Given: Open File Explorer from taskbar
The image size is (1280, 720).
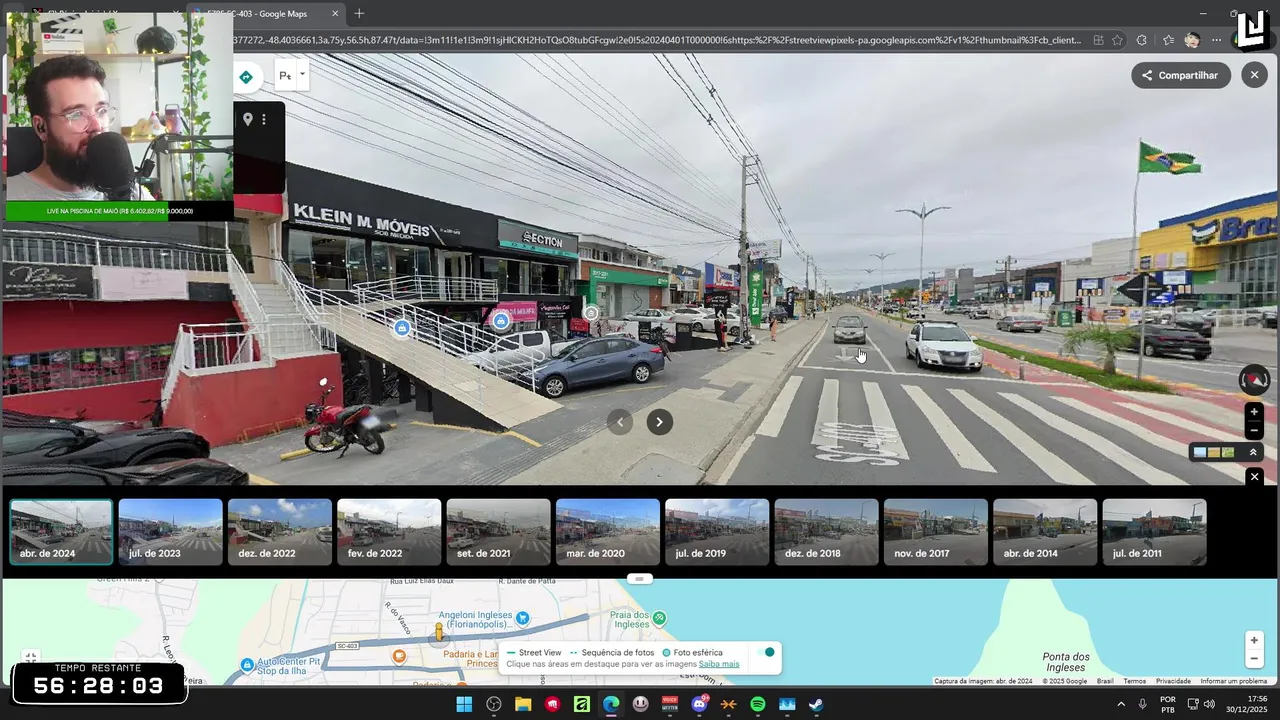Looking at the screenshot, I should click(x=523, y=704).
